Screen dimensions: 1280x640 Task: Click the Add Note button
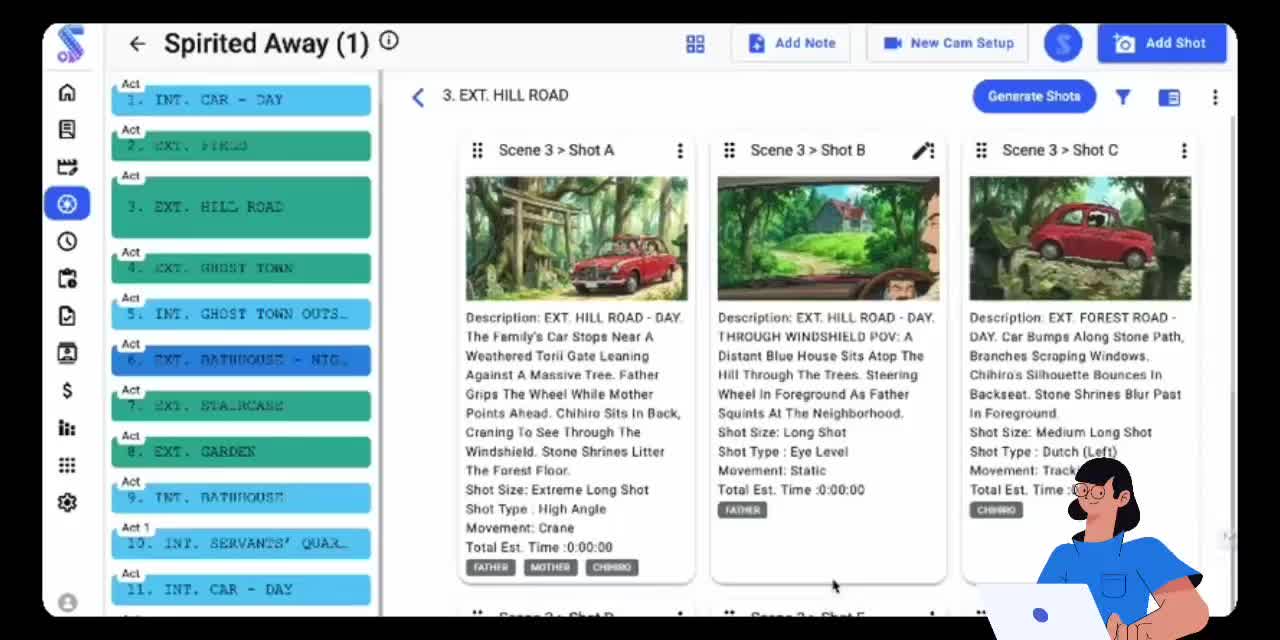pyautogui.click(x=791, y=43)
